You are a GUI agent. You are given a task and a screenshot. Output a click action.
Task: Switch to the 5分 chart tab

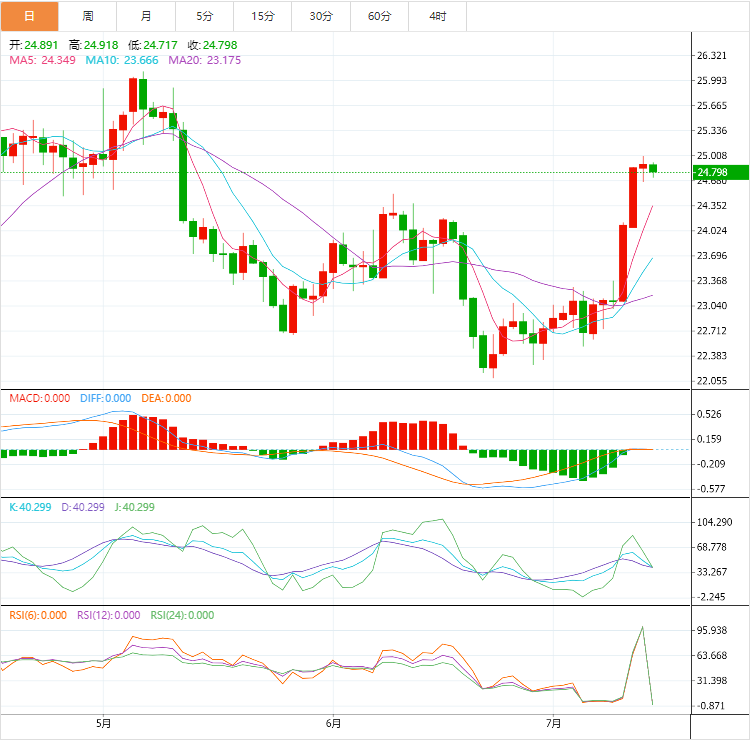click(x=205, y=16)
